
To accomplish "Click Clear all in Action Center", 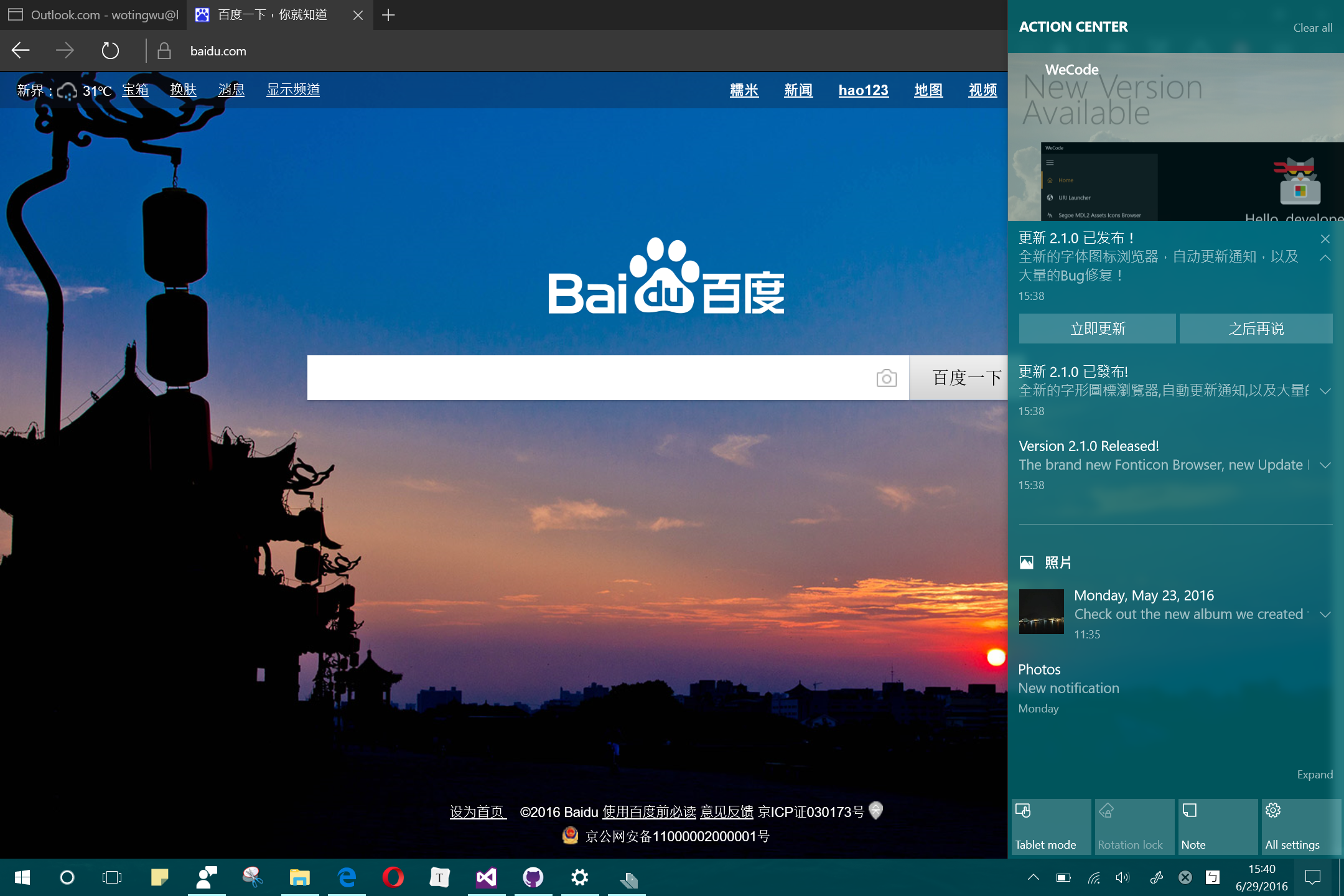I will [1312, 28].
